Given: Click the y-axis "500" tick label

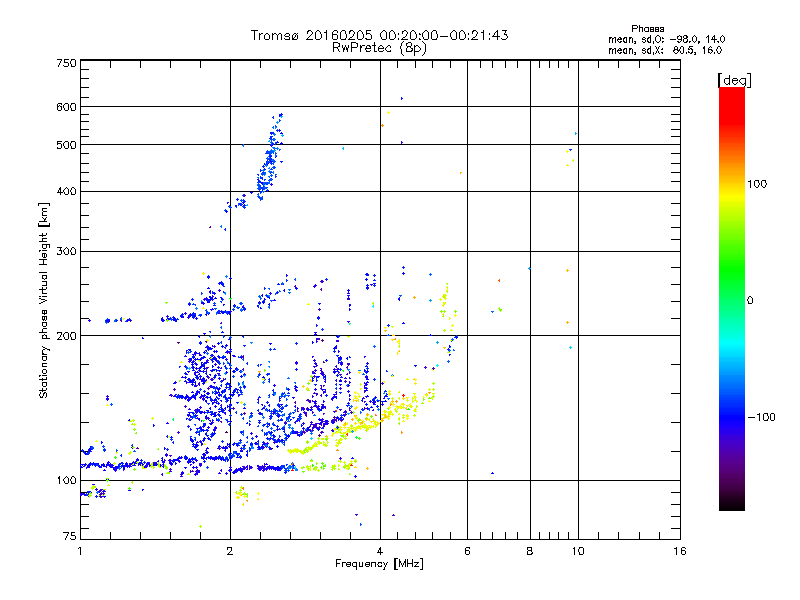Looking at the screenshot, I should click(x=66, y=145).
